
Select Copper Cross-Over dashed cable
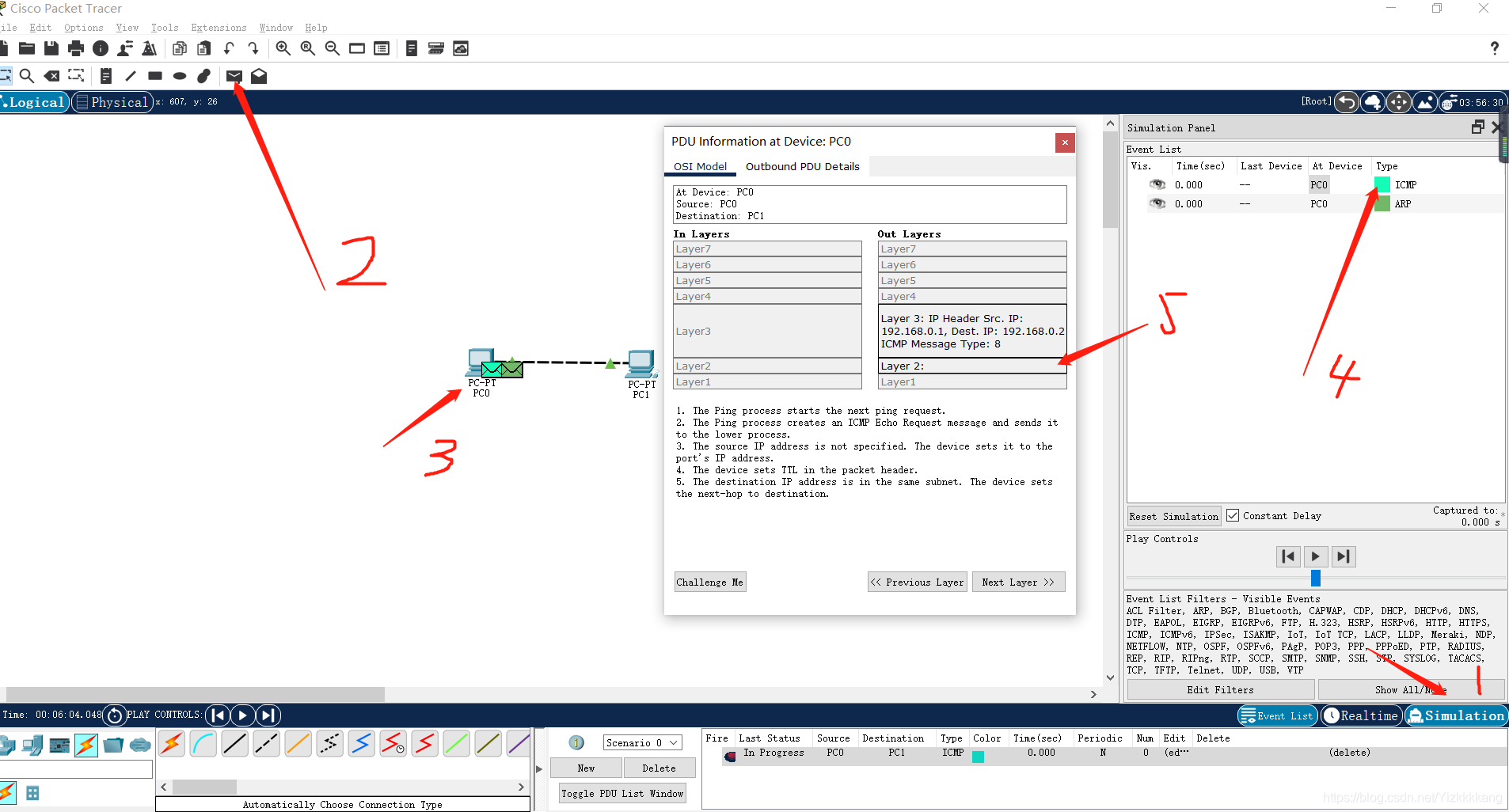coord(267,744)
